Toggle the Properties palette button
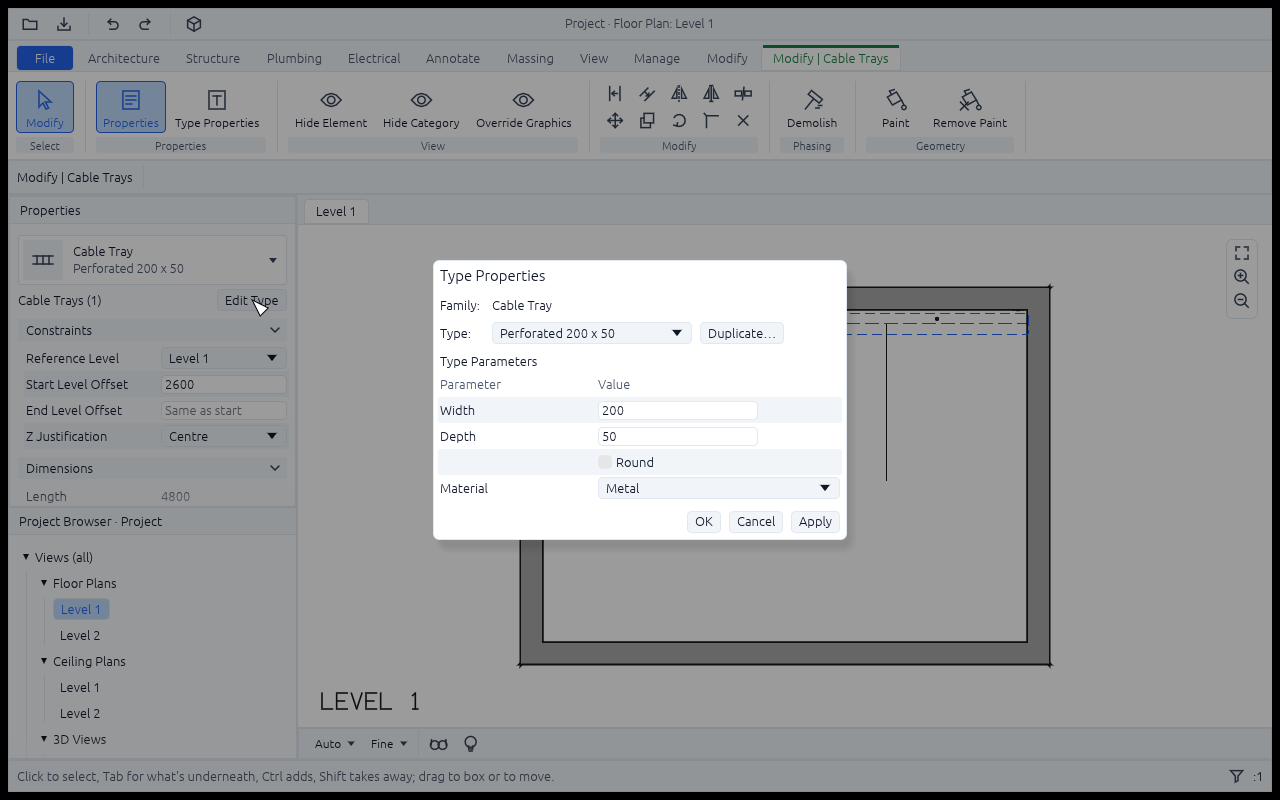The height and width of the screenshot is (800, 1280). point(131,108)
